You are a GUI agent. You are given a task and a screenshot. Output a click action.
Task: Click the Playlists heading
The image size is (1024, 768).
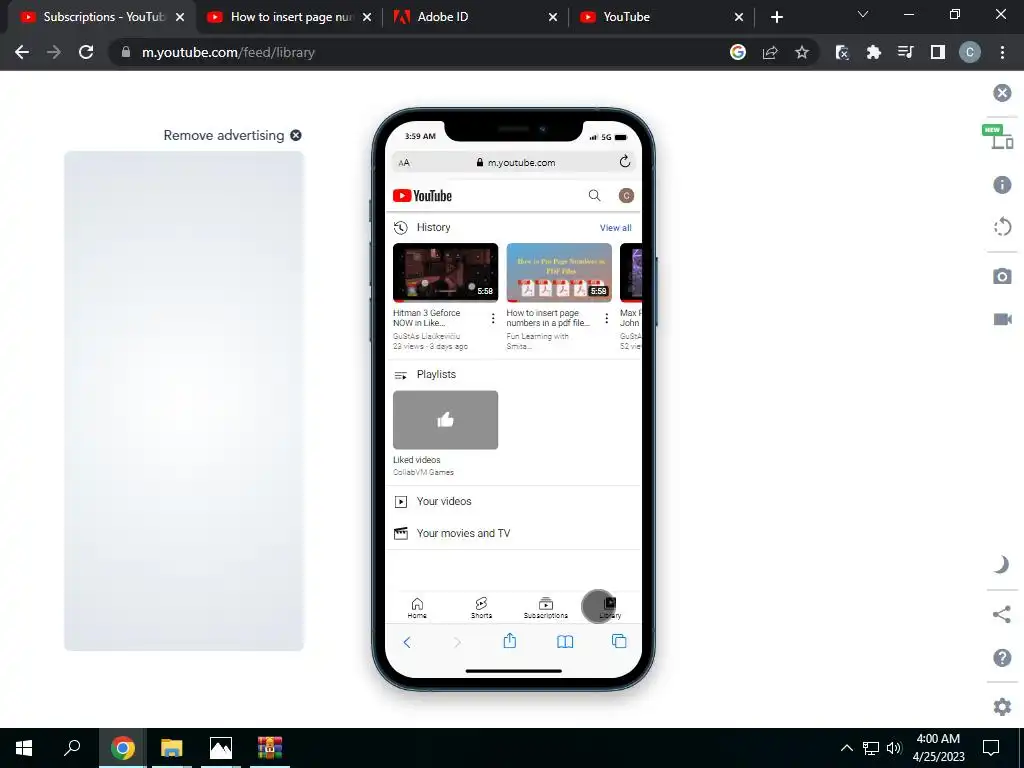[436, 374]
